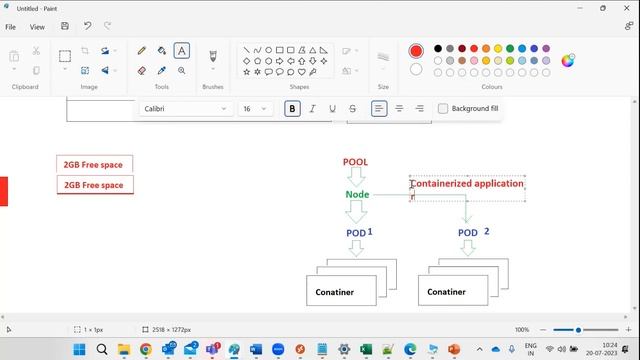Open the shape Outline dropdown

[x=350, y=51]
